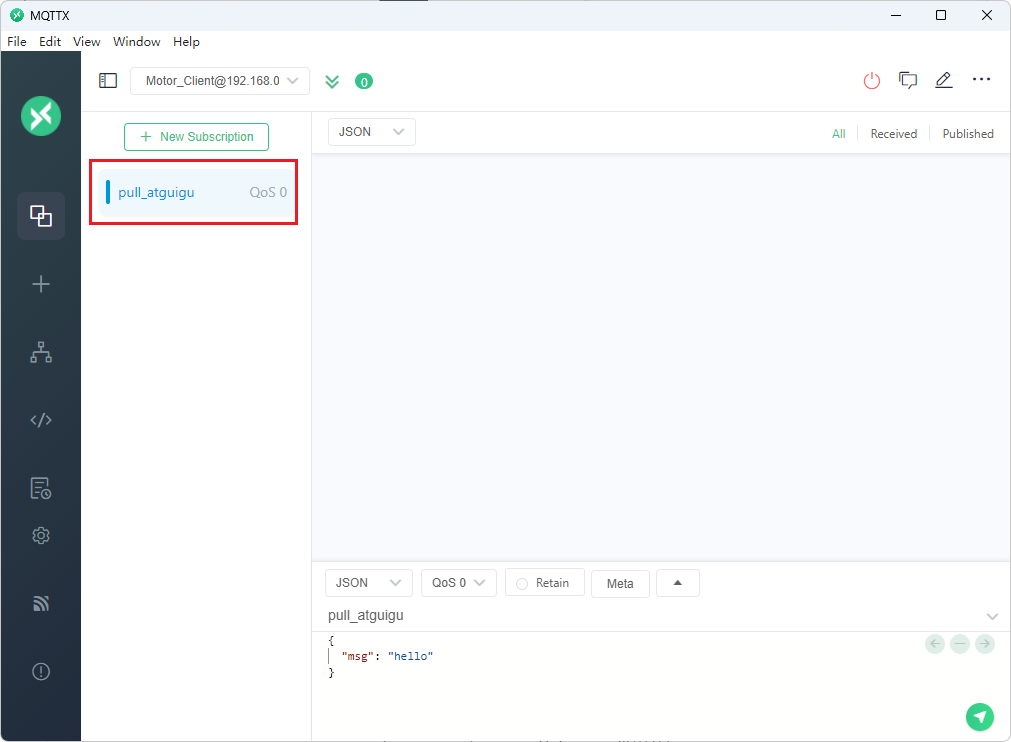Open the Script page code icon
This screenshot has height=742, width=1011.
(x=41, y=420)
